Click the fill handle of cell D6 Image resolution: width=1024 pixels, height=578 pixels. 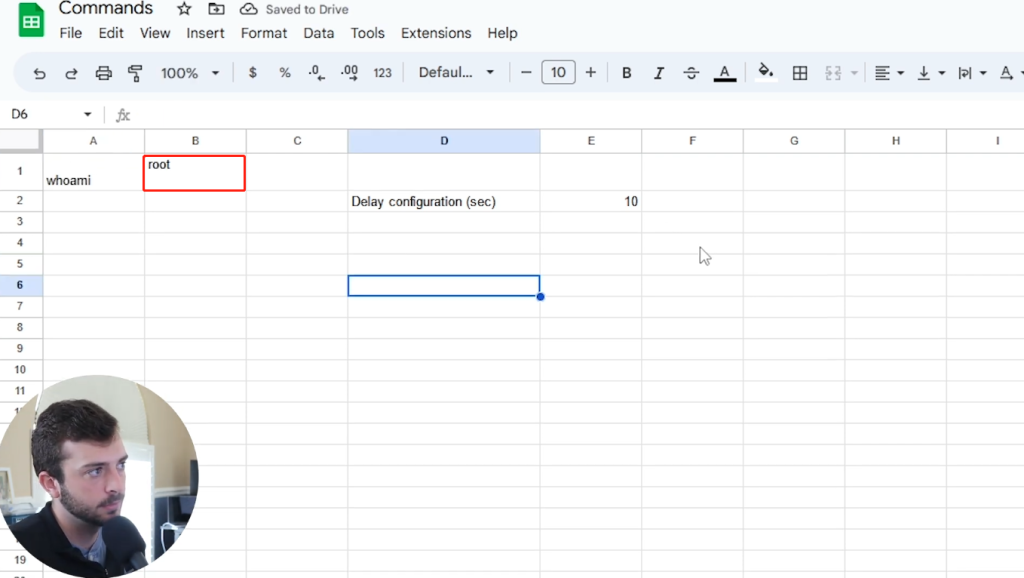pyautogui.click(x=540, y=297)
